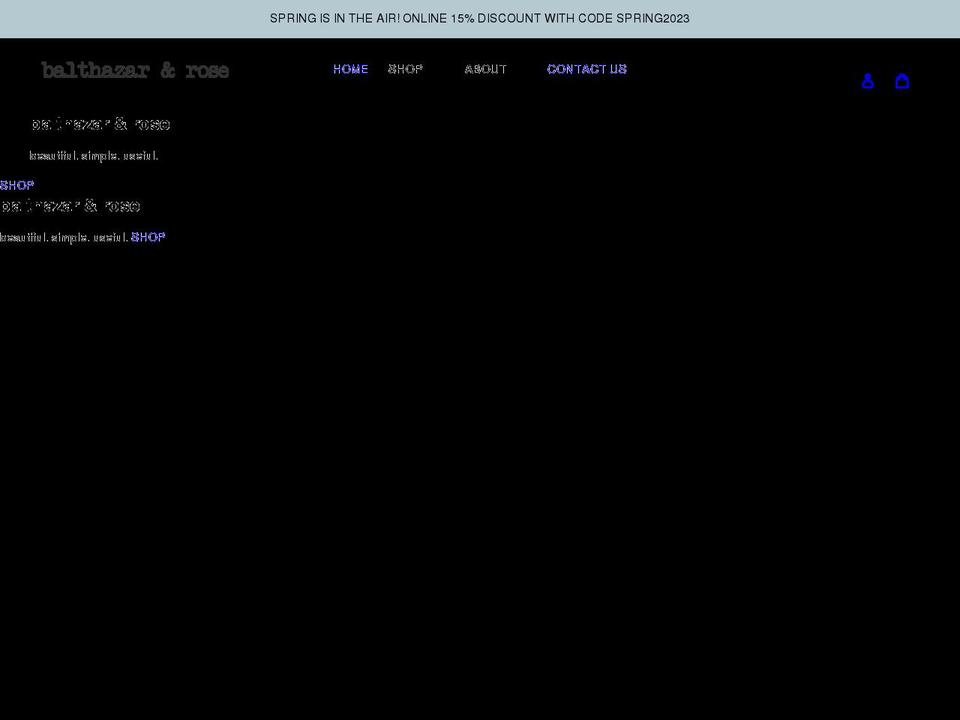Open the account login icon
This screenshot has width=960, height=720.
(x=868, y=81)
